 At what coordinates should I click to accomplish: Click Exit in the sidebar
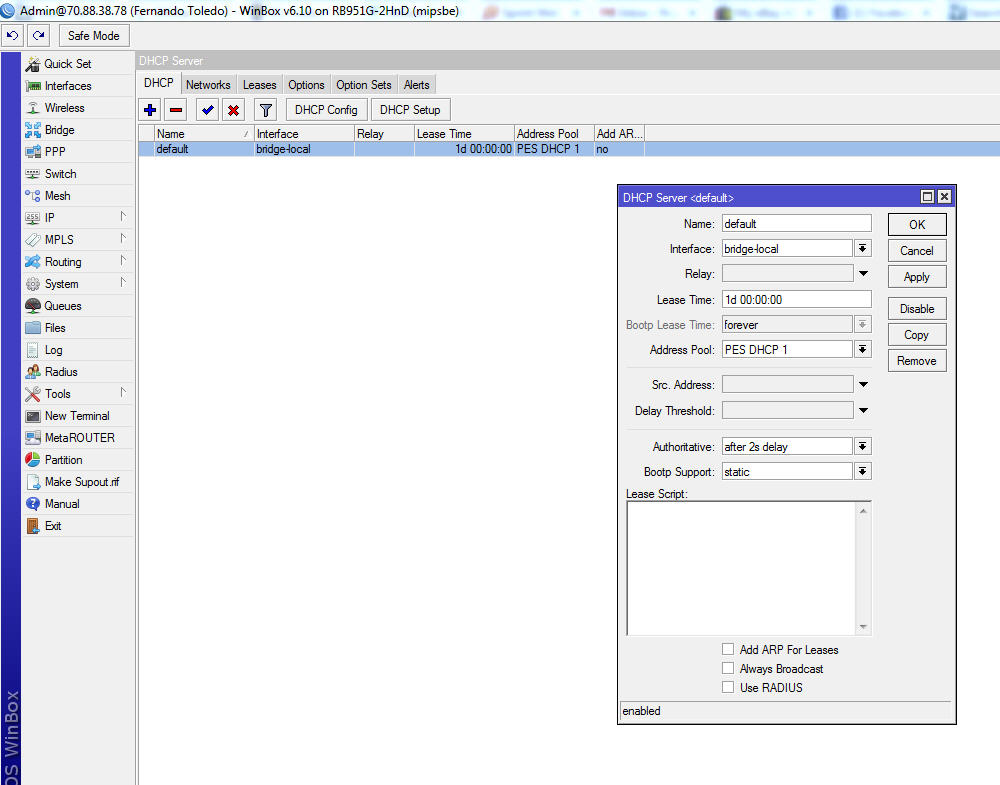click(x=78, y=526)
